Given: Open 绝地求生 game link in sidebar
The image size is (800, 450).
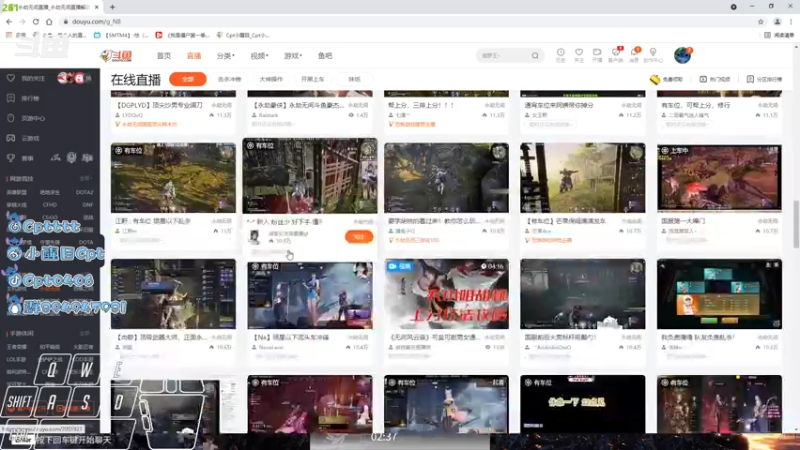Looking at the screenshot, I should [49, 192].
